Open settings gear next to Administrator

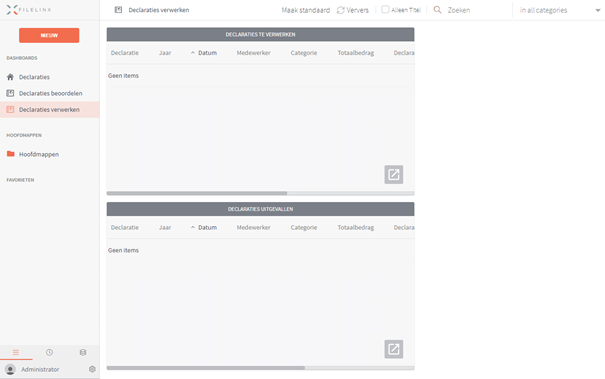coord(92,369)
